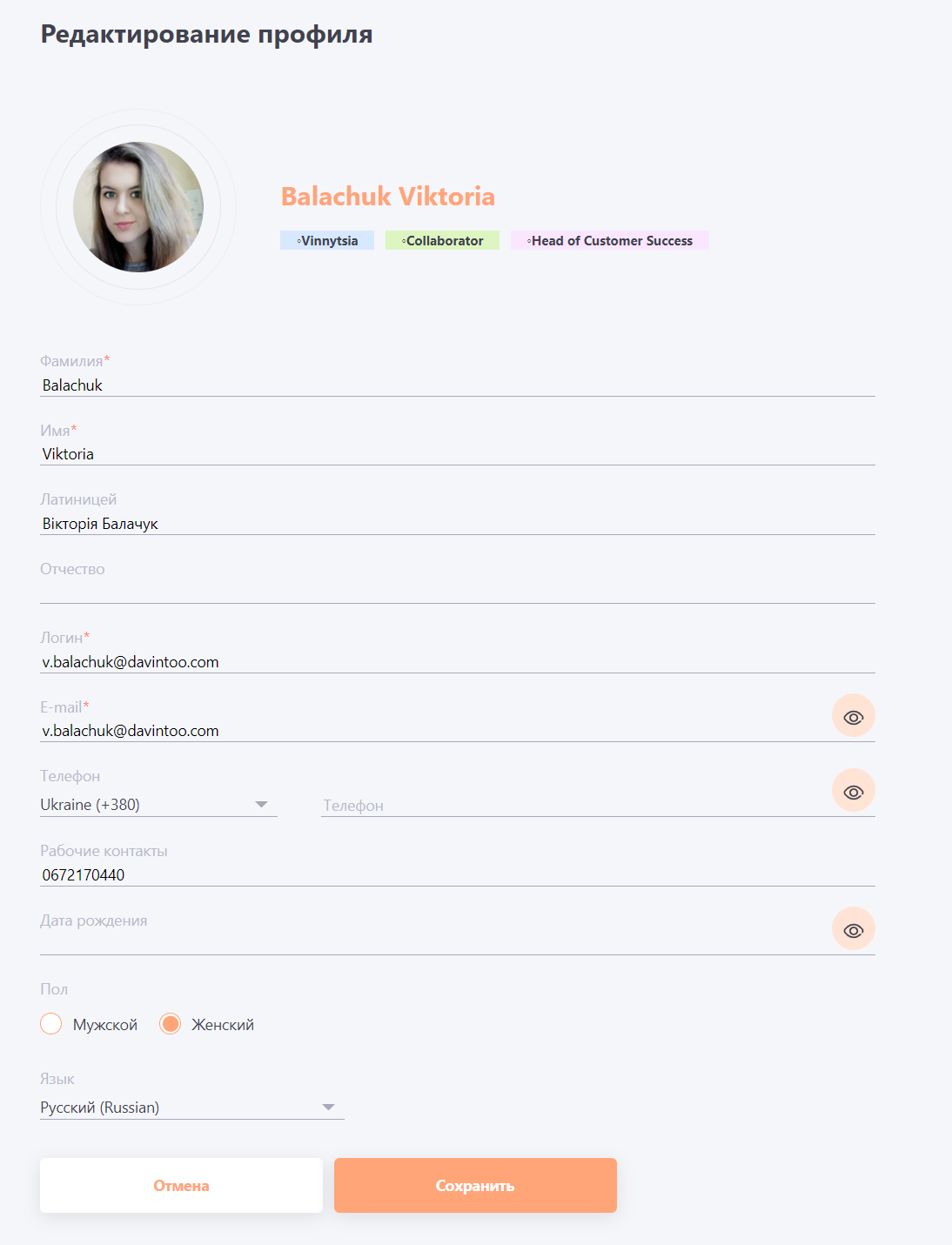Click the Head of Customer Success tag

pos(610,240)
